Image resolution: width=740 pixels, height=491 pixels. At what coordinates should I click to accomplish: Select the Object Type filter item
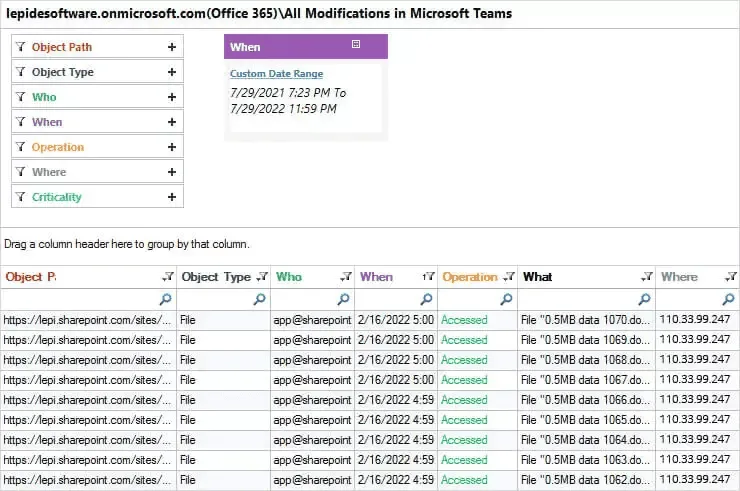point(63,72)
